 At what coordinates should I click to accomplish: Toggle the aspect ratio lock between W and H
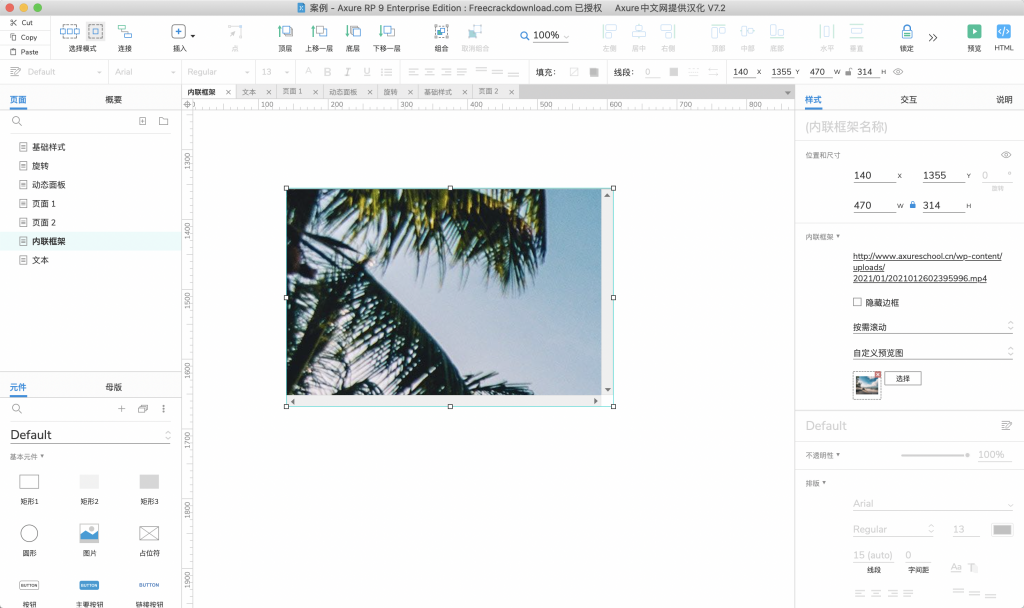coord(912,205)
